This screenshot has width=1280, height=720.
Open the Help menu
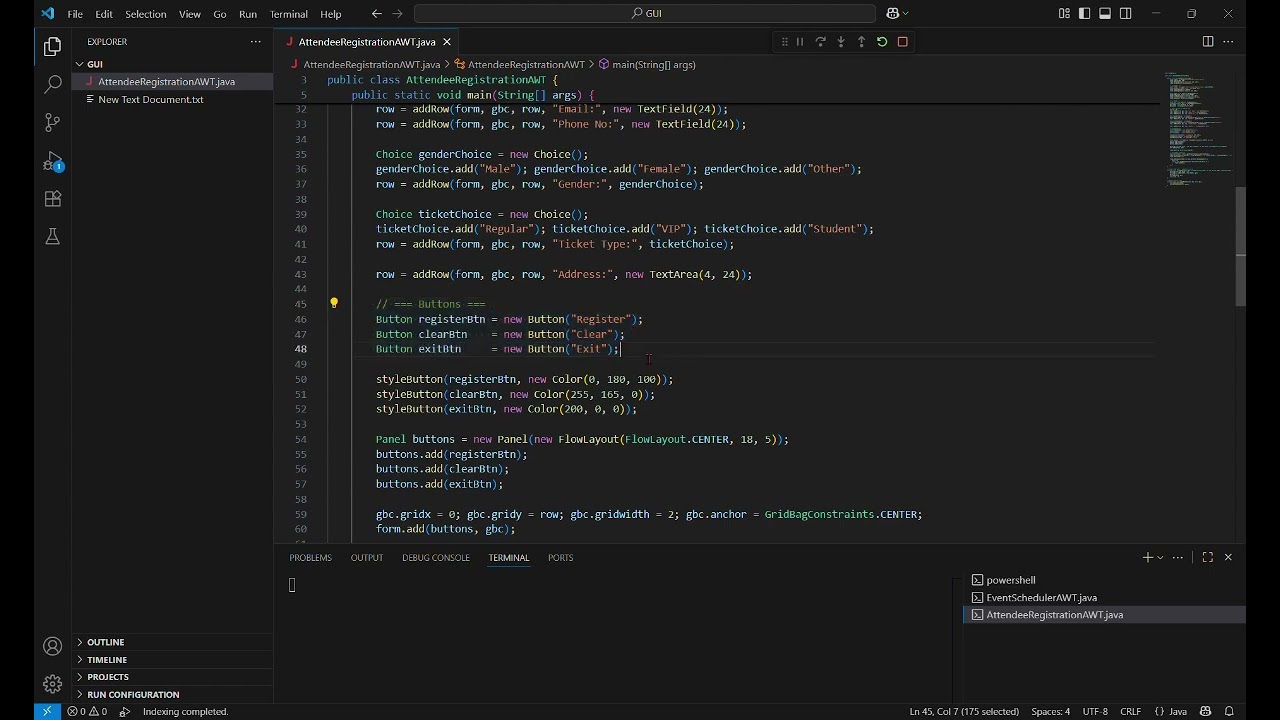pos(331,14)
